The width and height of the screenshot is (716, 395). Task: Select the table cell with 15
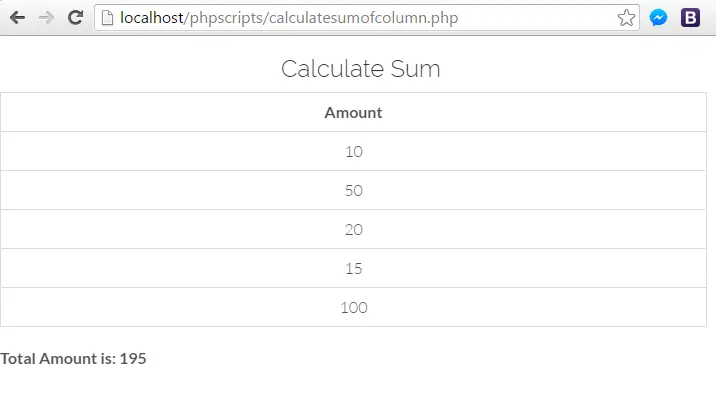click(353, 268)
